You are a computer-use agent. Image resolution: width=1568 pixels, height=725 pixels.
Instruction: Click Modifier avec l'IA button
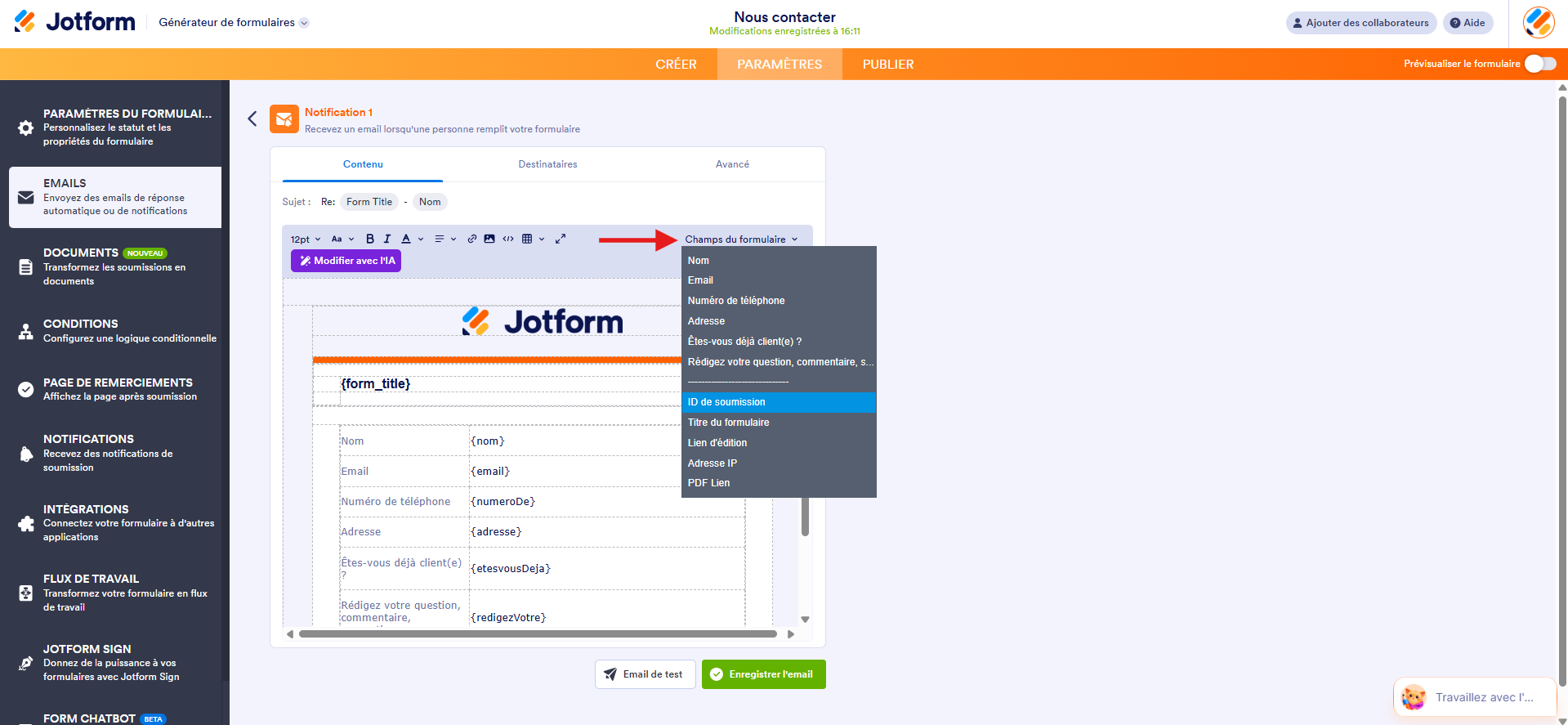[x=346, y=261]
